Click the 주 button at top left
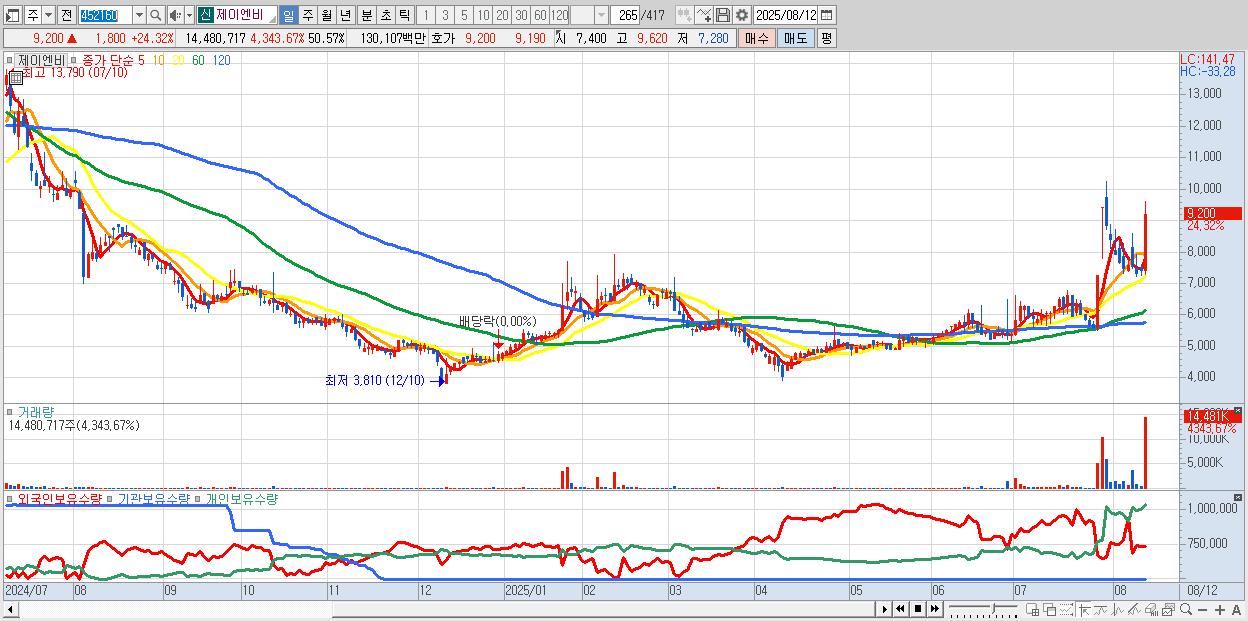 point(32,15)
